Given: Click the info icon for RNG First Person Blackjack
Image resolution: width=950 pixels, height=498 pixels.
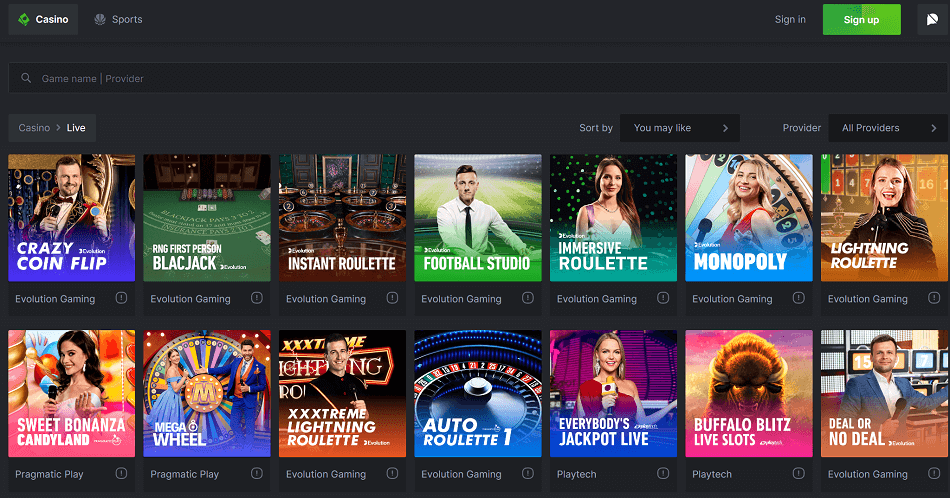Looking at the screenshot, I should click(257, 297).
